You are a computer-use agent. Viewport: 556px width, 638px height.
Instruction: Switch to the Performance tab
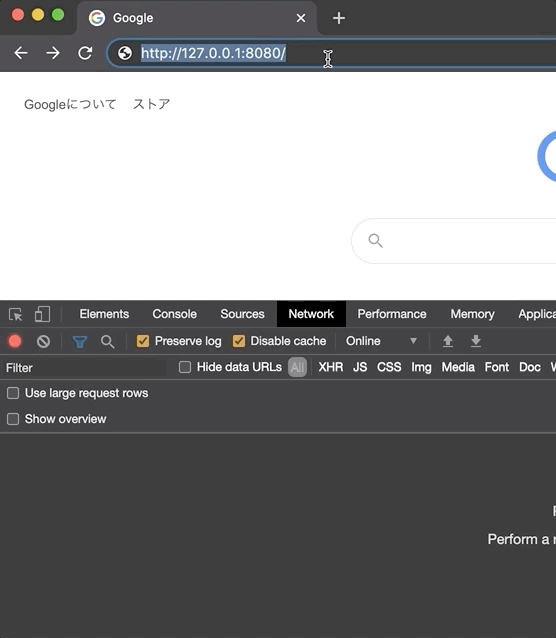[x=392, y=314]
